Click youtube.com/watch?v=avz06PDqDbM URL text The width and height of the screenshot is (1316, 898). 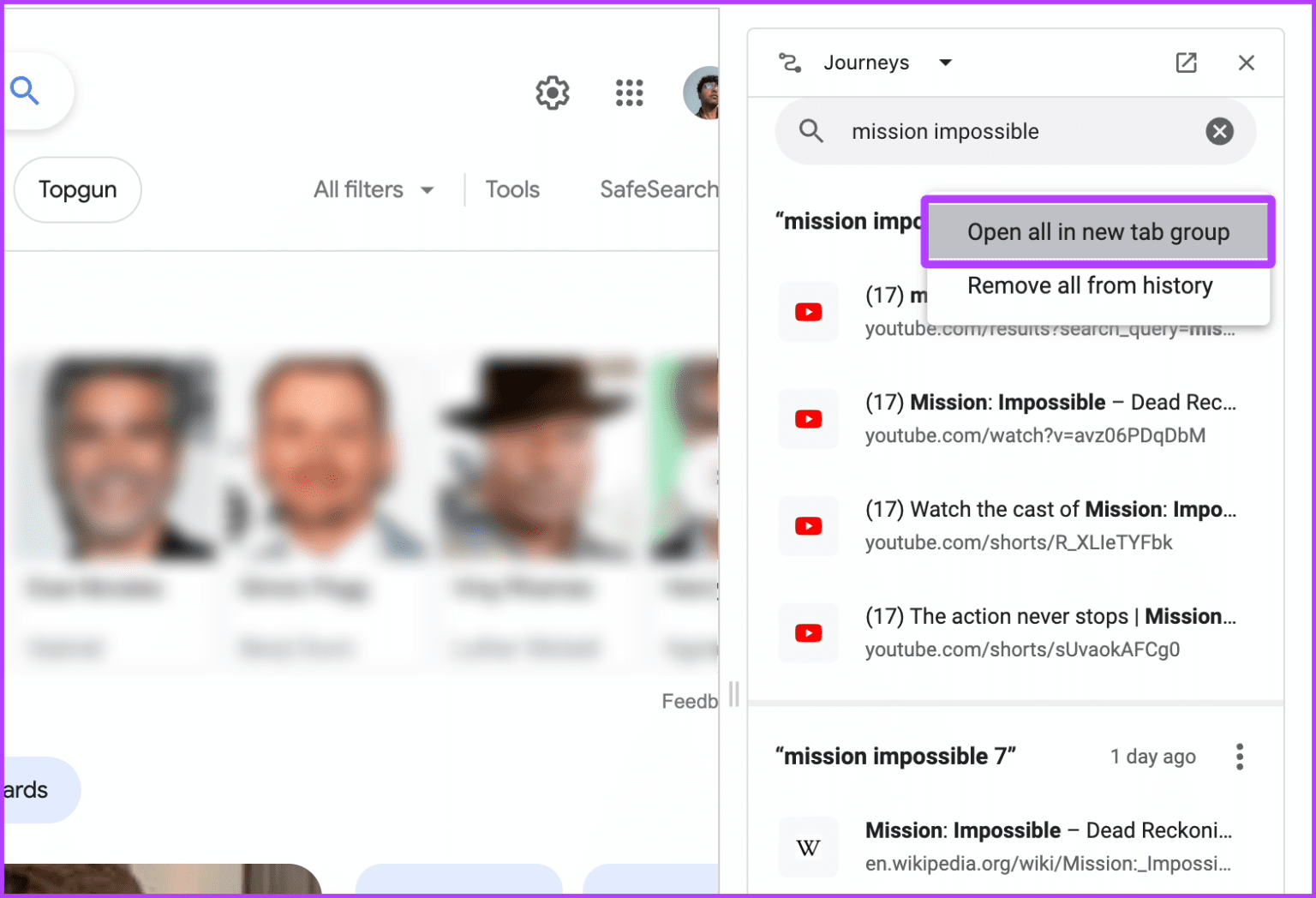1035,436
